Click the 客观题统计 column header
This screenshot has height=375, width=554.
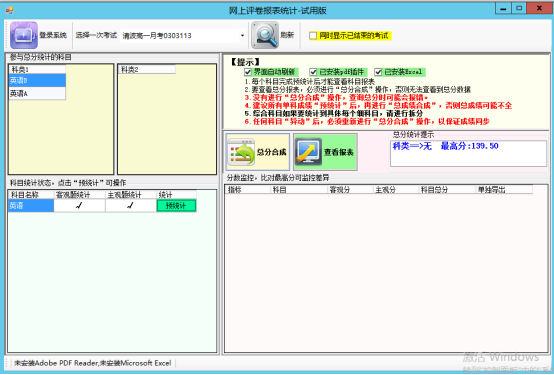(x=79, y=195)
